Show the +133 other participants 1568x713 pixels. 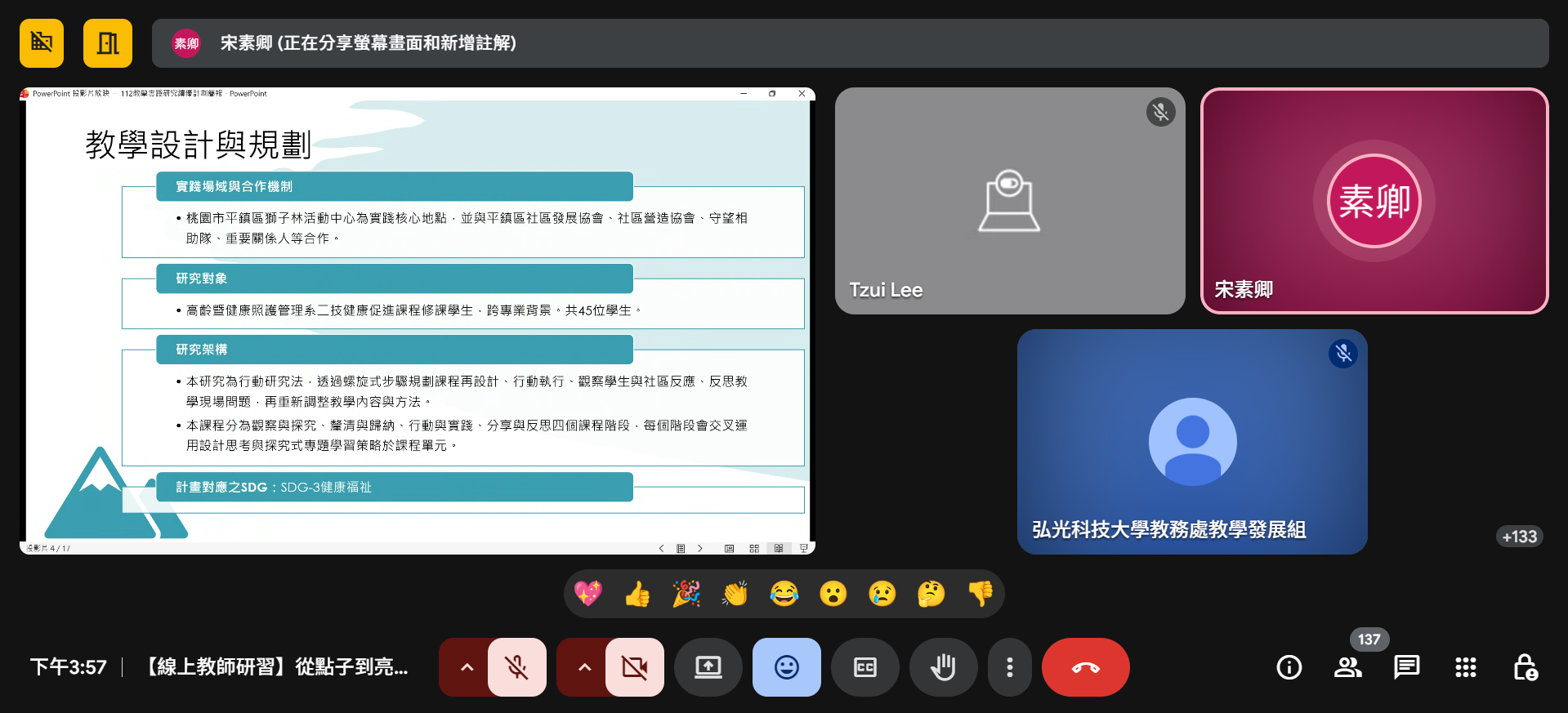[x=1519, y=537]
